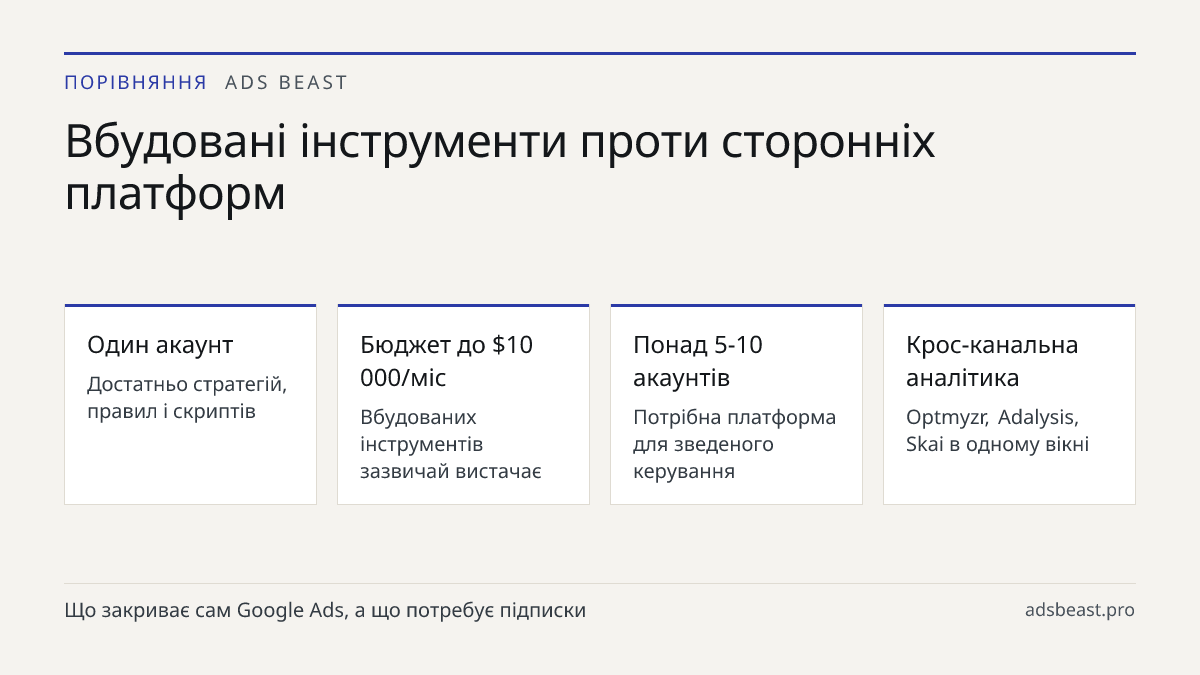Screen dimensions: 1200x675
Task: Click the ADS BEAST brand label
Action: 286,83
